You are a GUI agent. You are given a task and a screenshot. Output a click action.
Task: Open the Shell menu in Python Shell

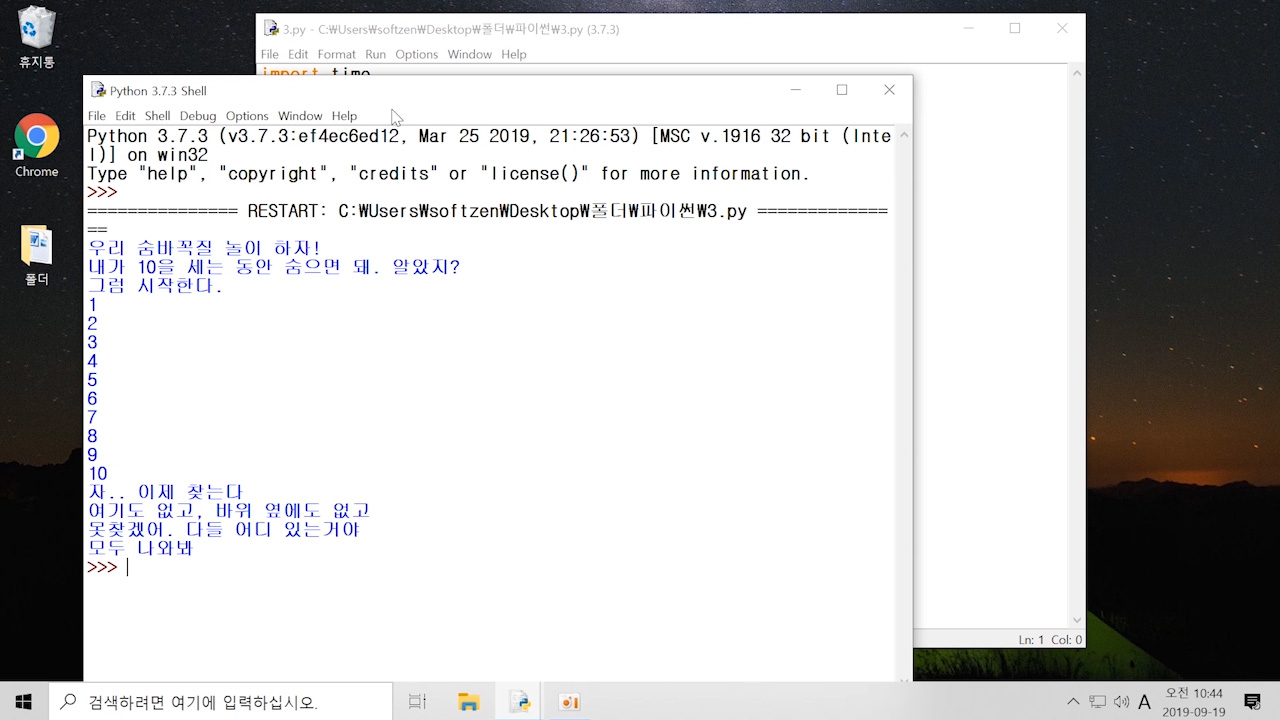click(157, 116)
